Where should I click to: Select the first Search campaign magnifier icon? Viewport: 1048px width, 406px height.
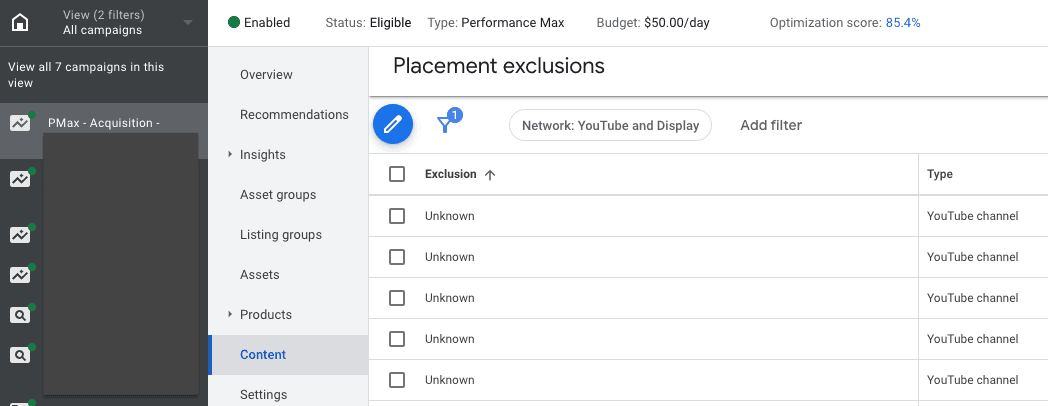click(19, 315)
